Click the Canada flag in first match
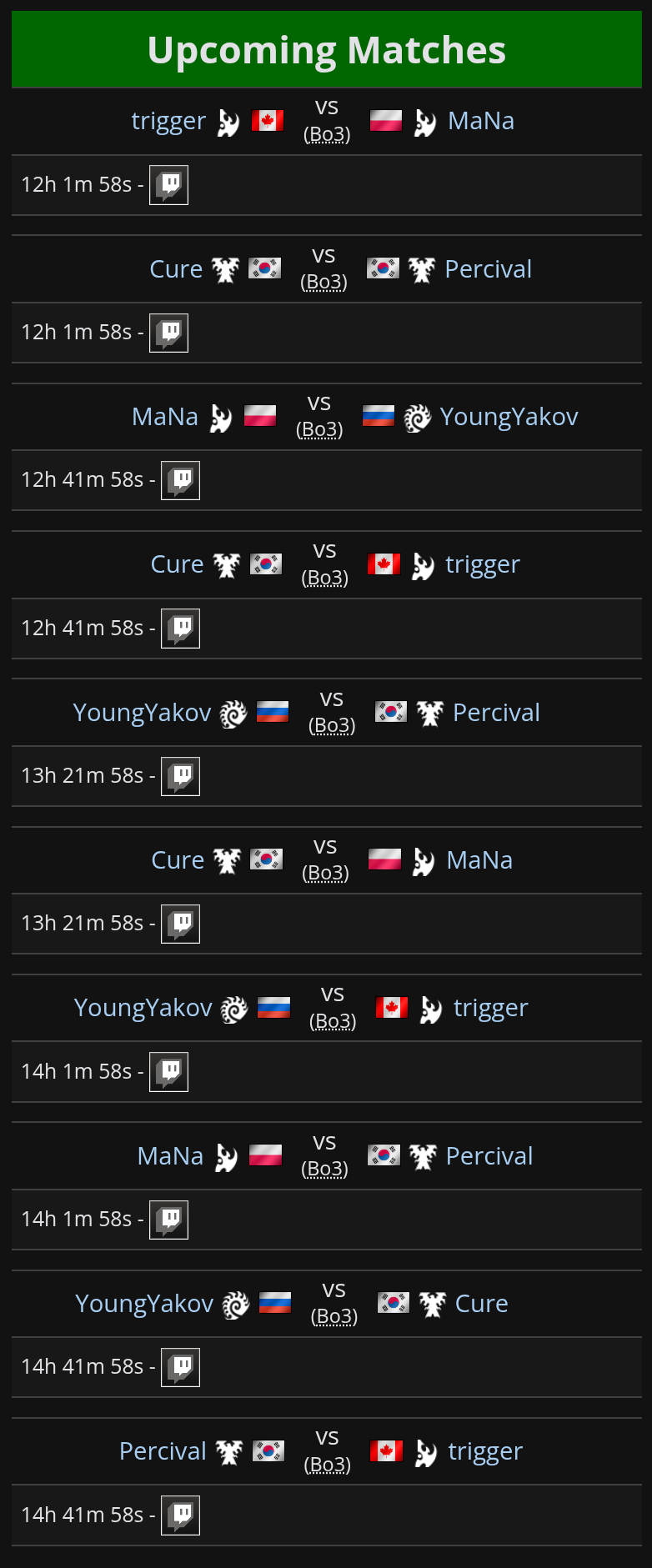 (x=268, y=121)
